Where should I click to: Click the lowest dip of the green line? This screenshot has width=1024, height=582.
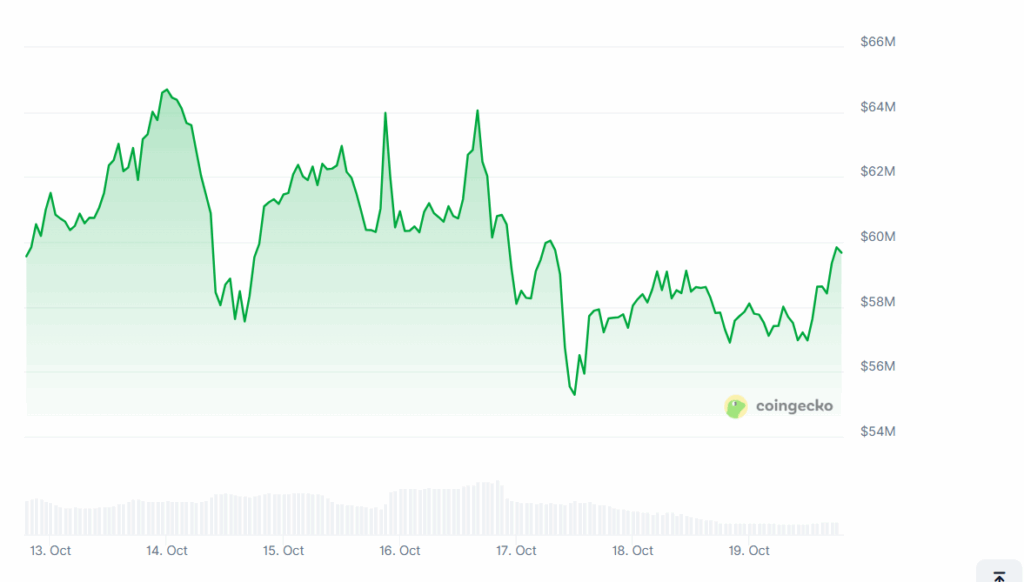click(x=574, y=394)
